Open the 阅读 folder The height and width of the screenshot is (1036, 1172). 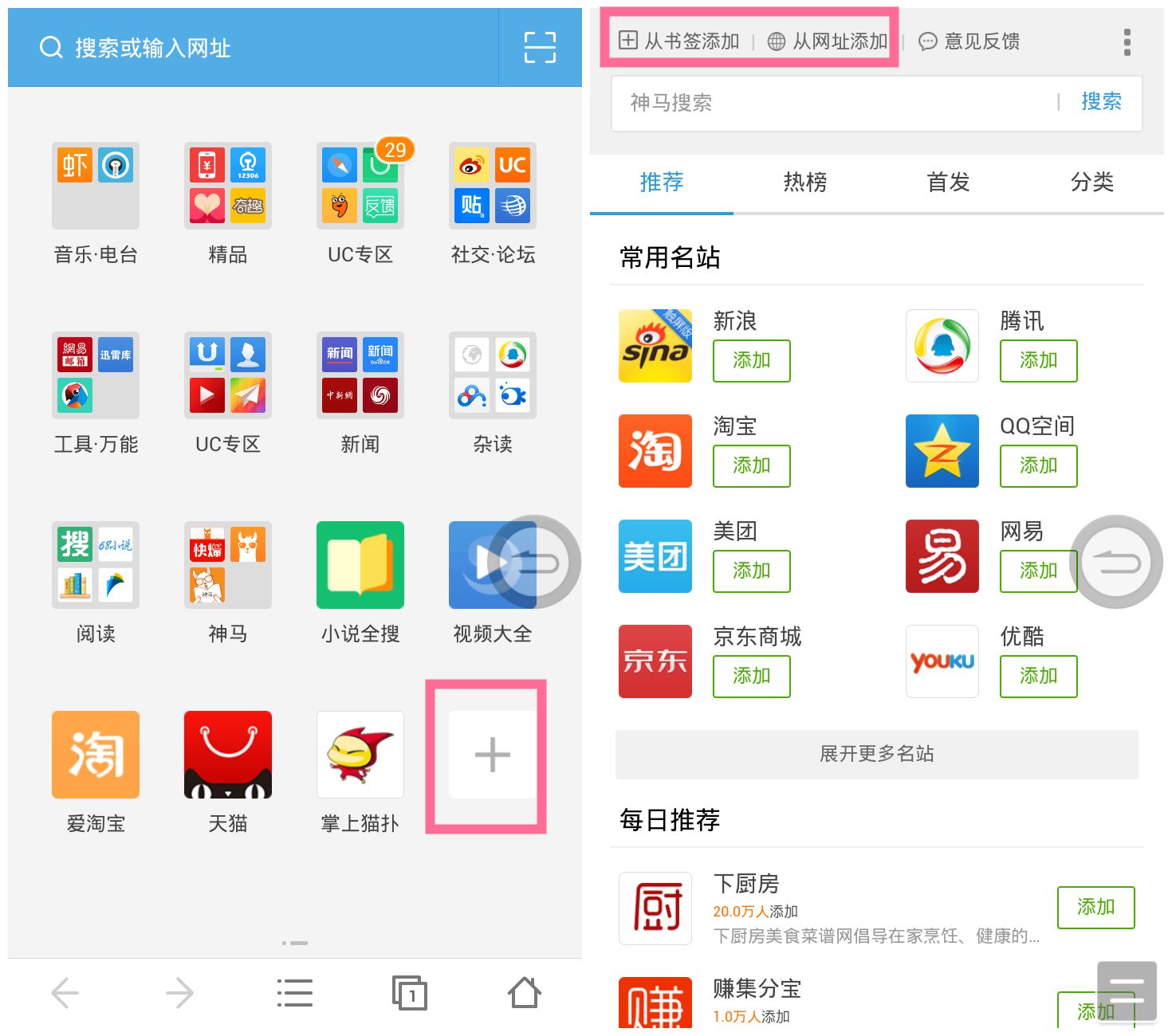pyautogui.click(x=96, y=565)
